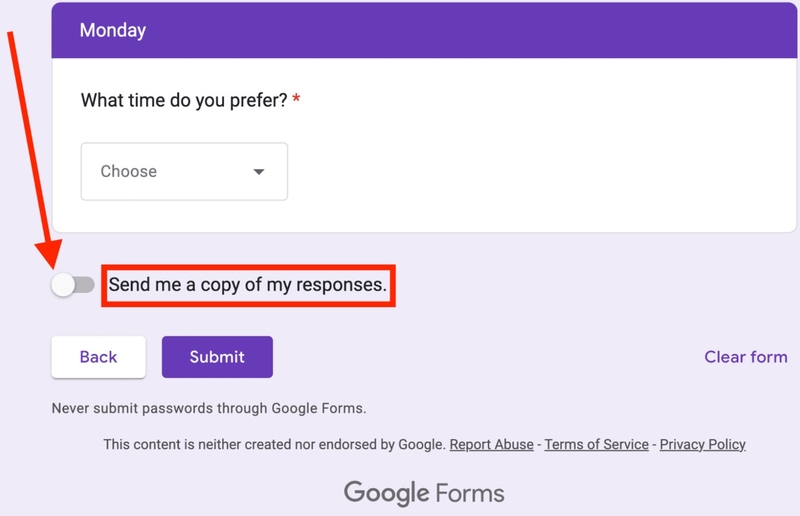Toggle the send me a copy switch
The image size is (800, 516).
[x=72, y=285]
